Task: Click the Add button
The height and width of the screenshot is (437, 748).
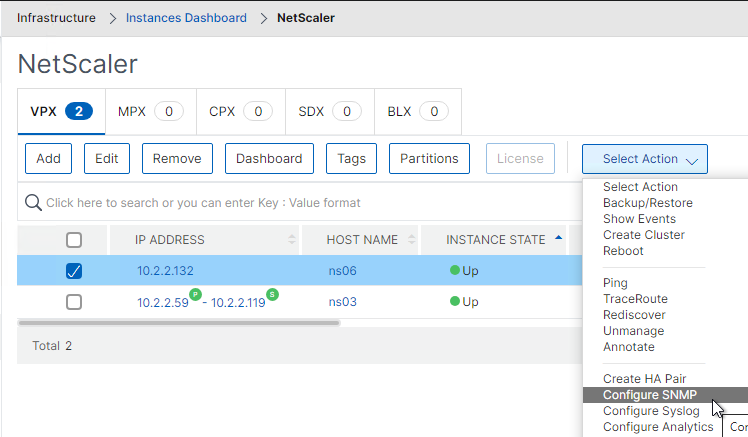Action: [x=48, y=158]
